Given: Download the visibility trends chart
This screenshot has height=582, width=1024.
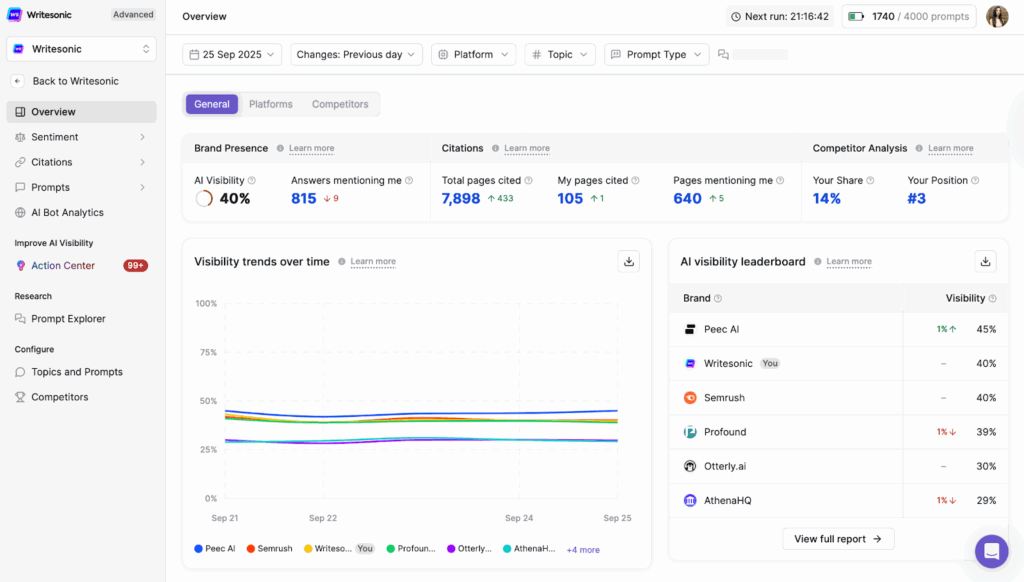Looking at the screenshot, I should [x=629, y=261].
